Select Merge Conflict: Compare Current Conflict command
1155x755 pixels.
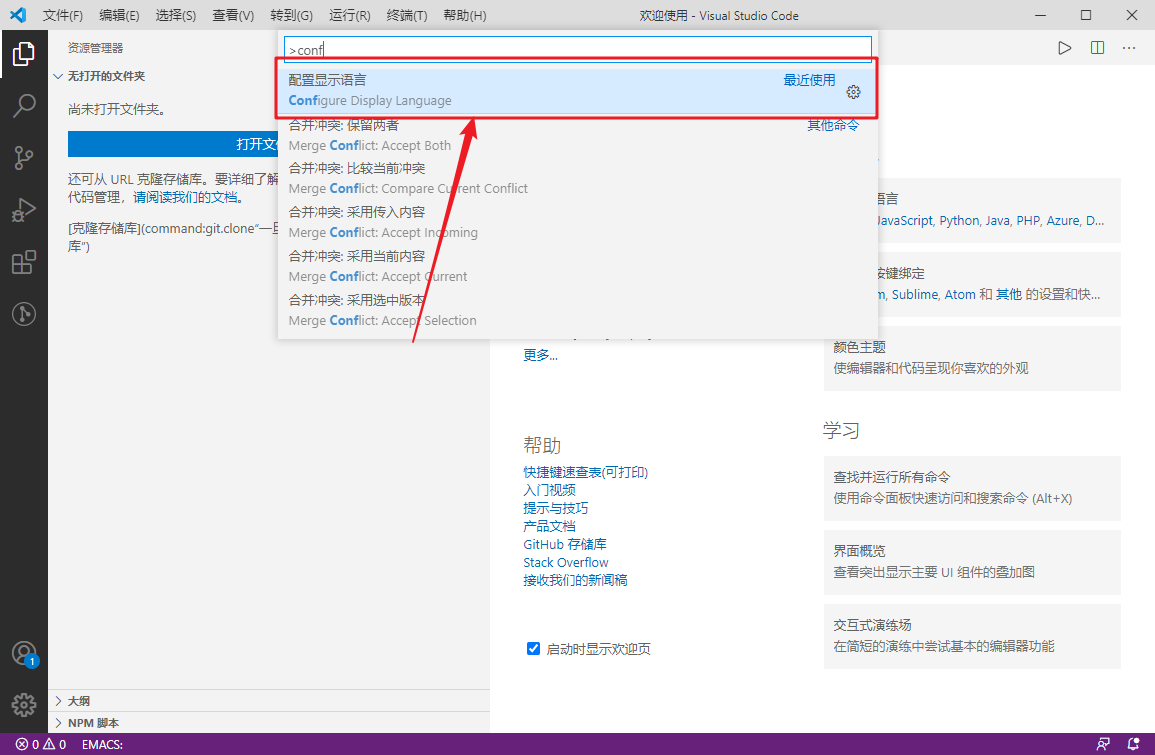pos(578,178)
